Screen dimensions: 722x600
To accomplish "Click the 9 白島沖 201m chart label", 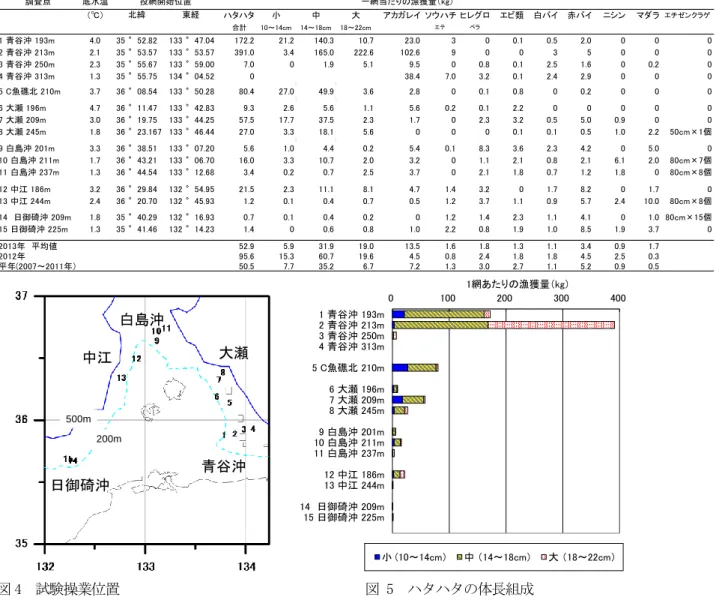I will point(351,432).
